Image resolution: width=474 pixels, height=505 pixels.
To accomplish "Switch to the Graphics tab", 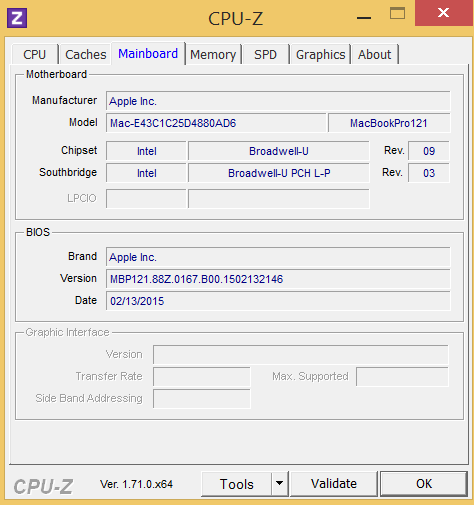I will 320,54.
